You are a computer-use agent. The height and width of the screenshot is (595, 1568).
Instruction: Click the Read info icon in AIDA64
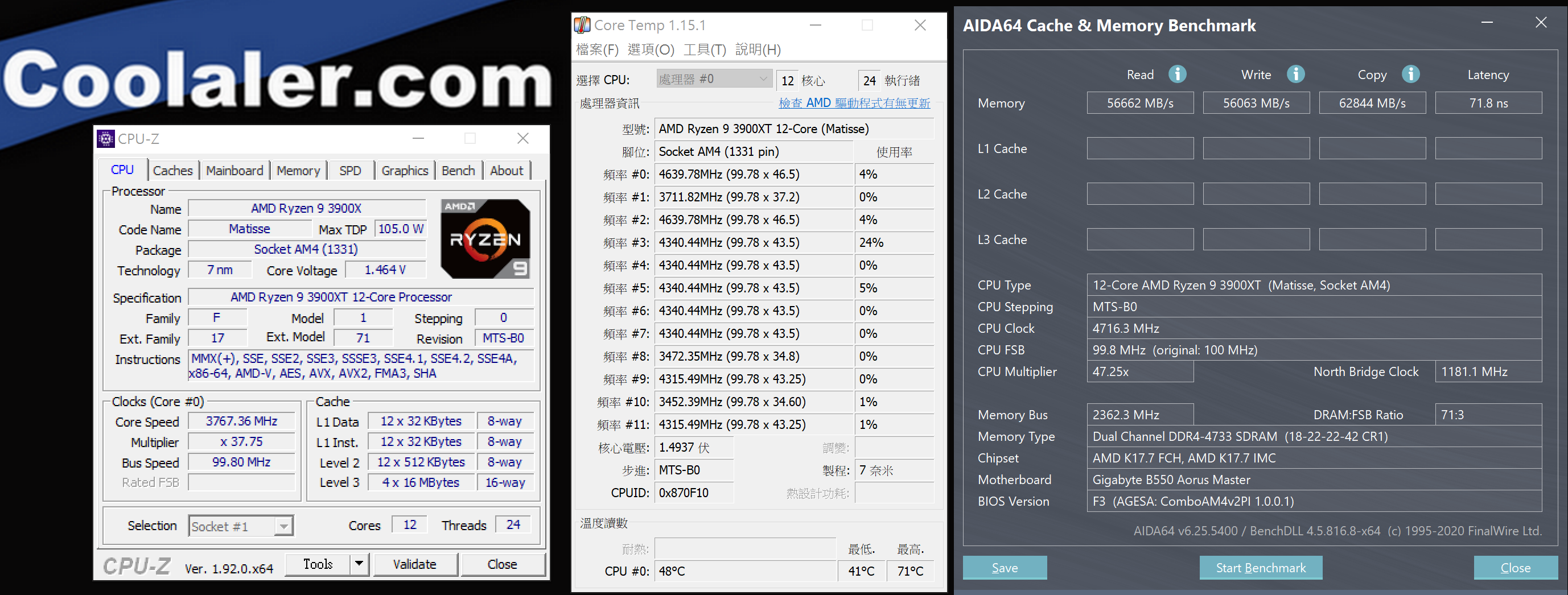[1177, 74]
